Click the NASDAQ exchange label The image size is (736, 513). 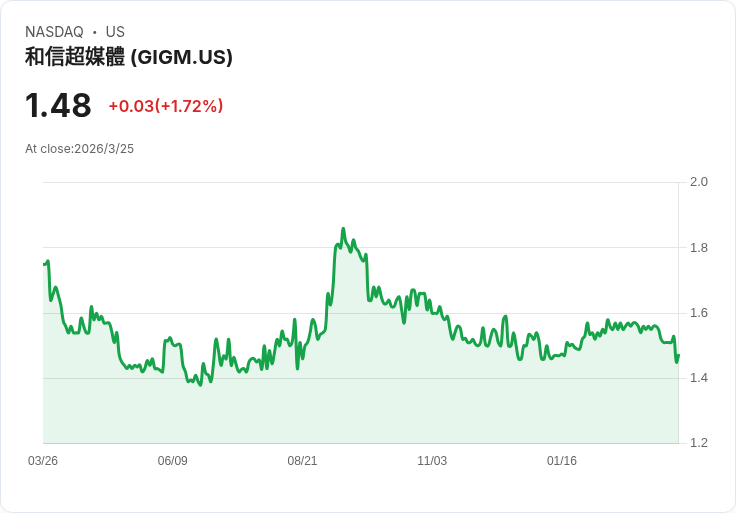(x=54, y=32)
